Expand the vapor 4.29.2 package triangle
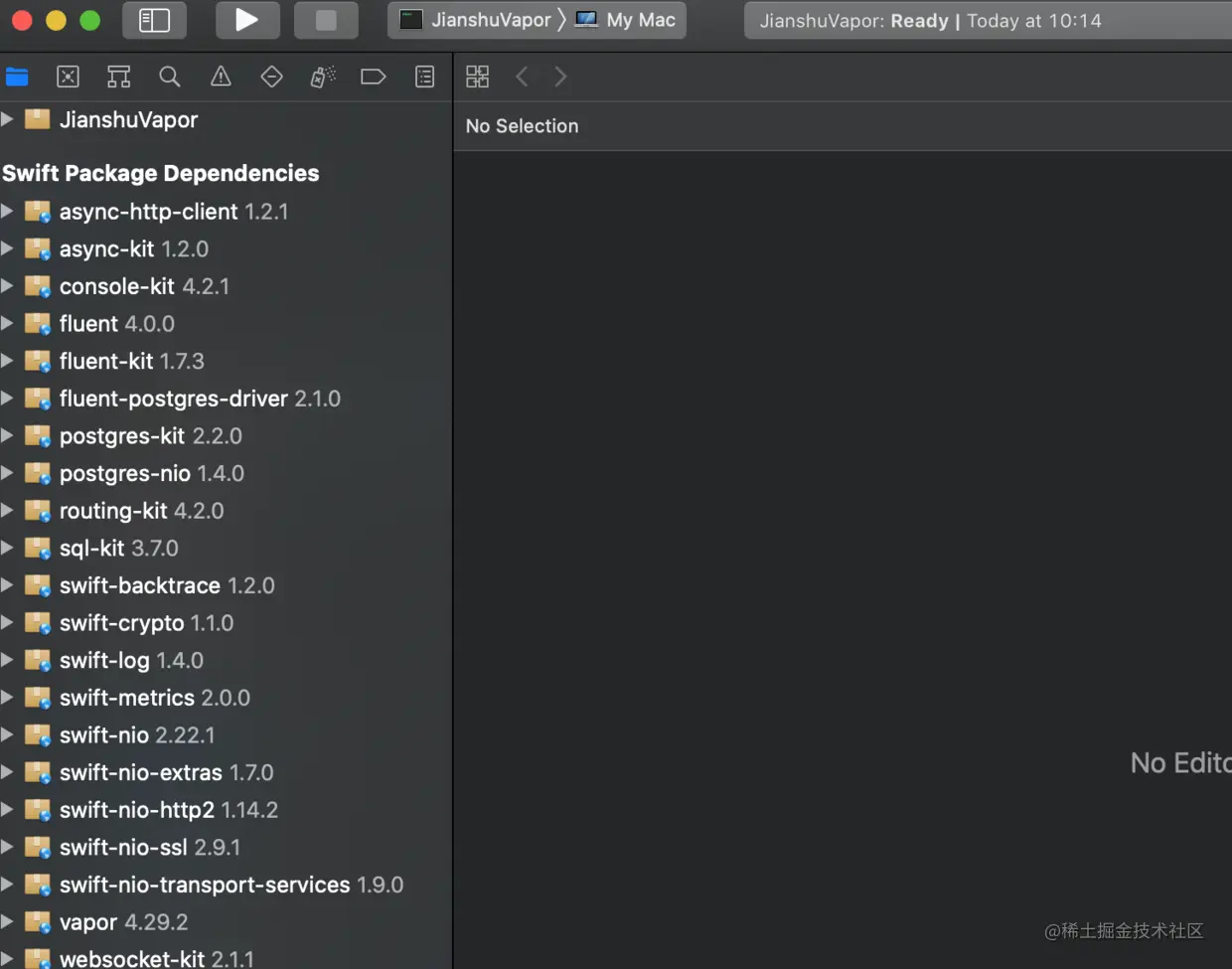Screen dimensions: 1232x969 point(7,921)
